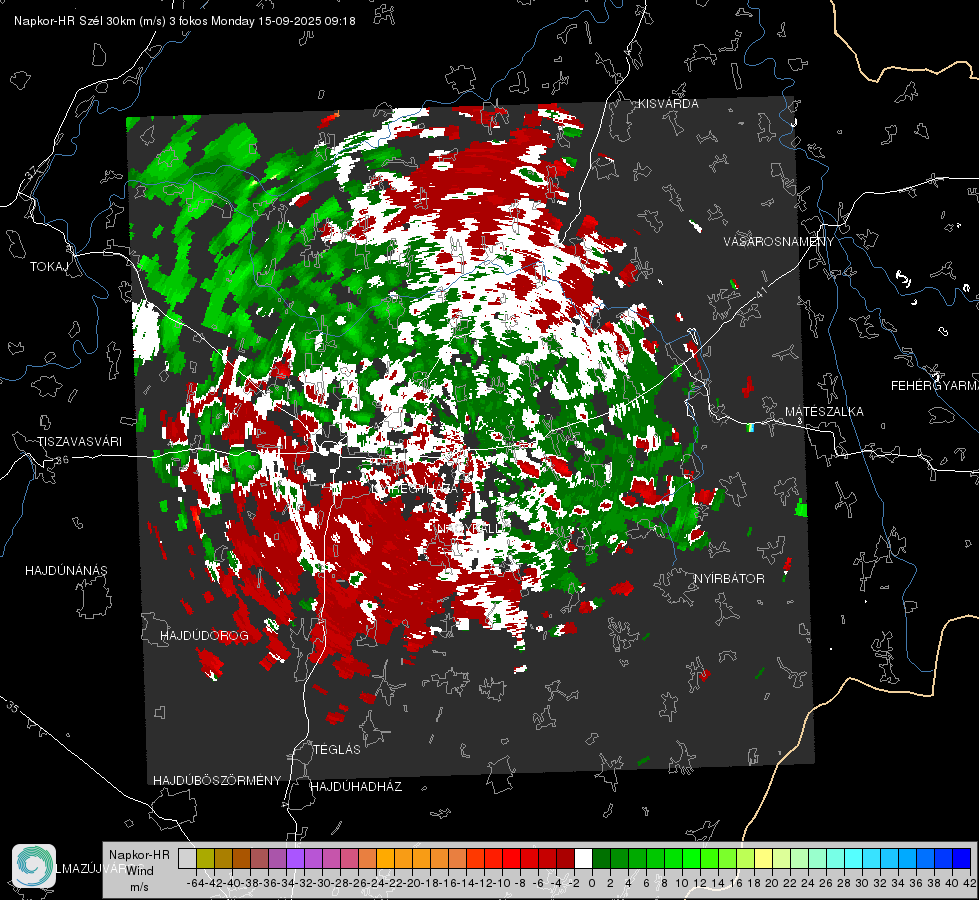This screenshot has height=900, width=979.
Task: Select the cyan swatch between 28 and 30
Action: point(854,858)
